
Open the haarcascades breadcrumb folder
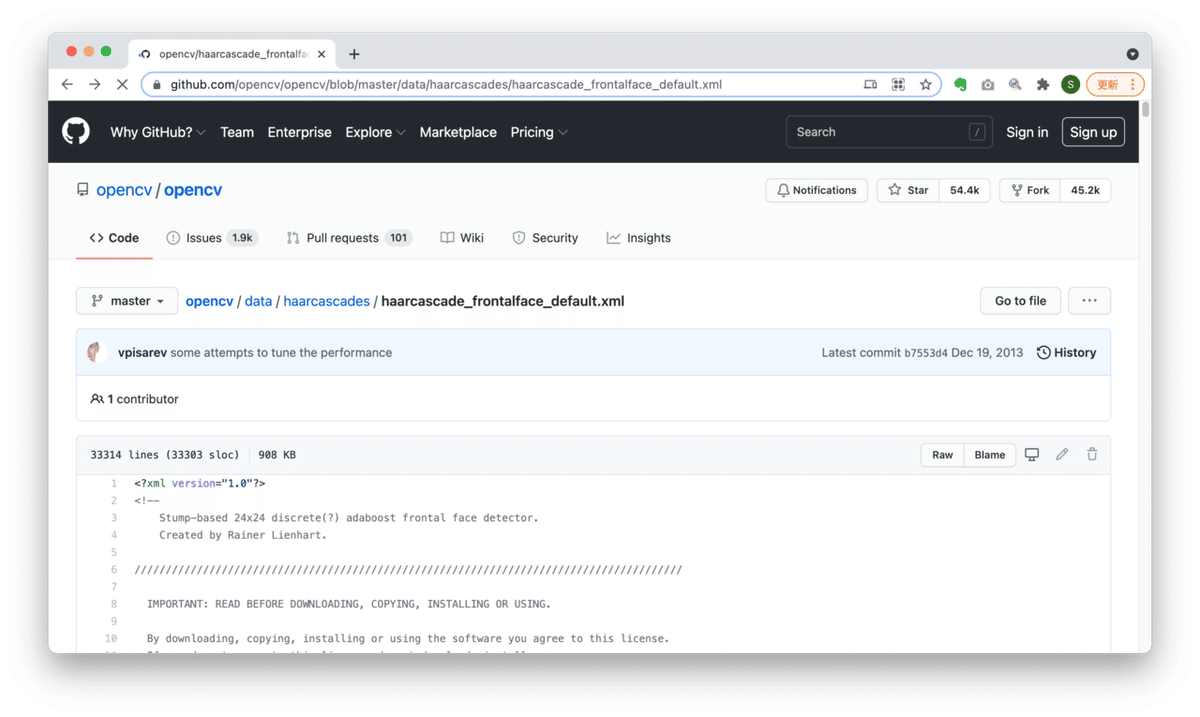326,301
